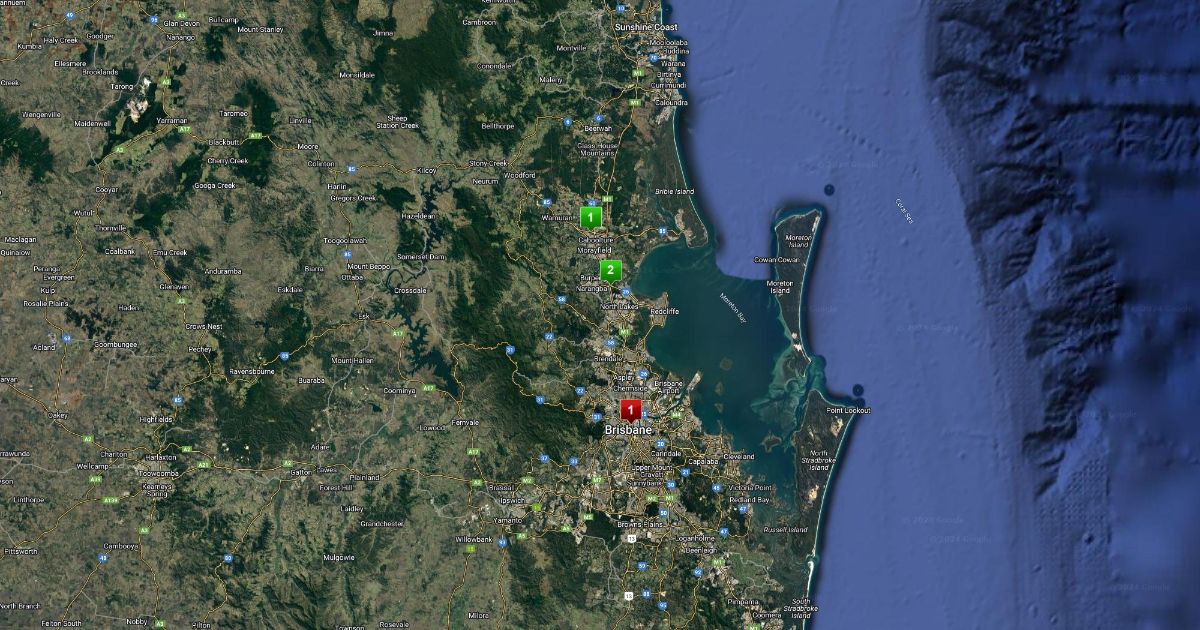Click the Wamuran label
Image resolution: width=1200 pixels, height=630 pixels.
[557, 217]
